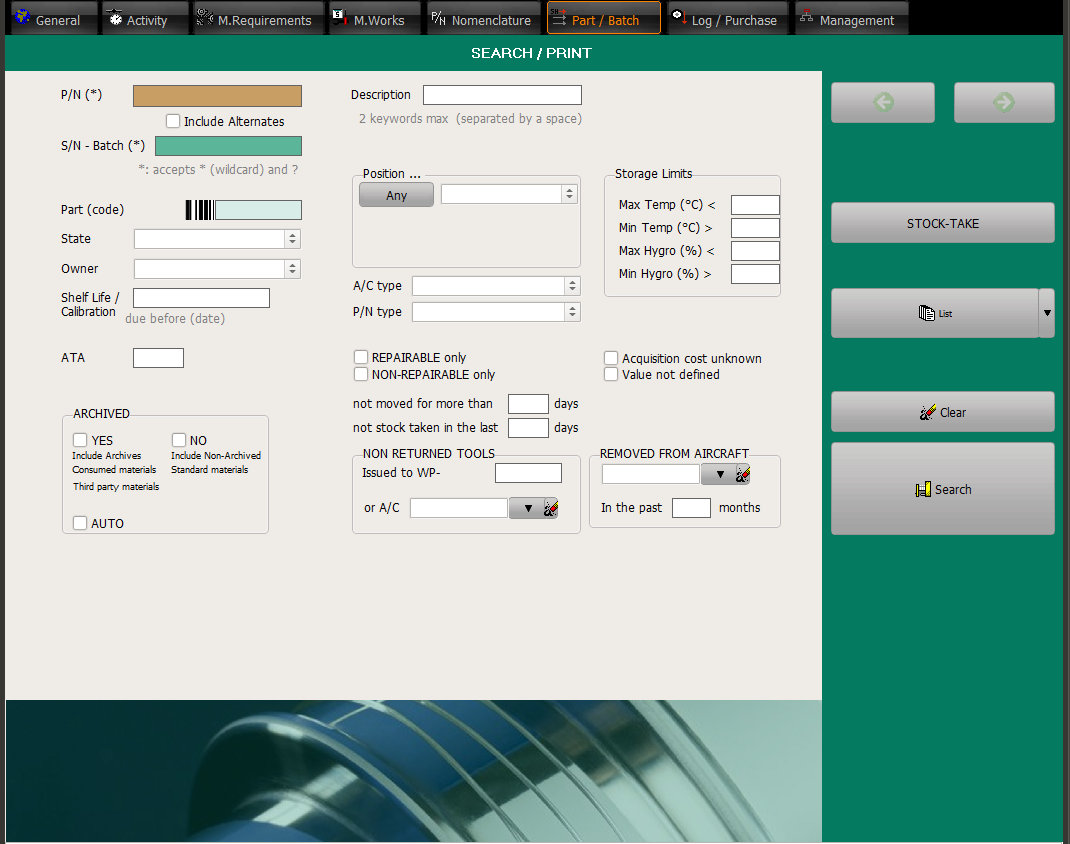Click the Max Temp (°C) field
Viewport: 1070px width, 844px height.
click(x=755, y=205)
